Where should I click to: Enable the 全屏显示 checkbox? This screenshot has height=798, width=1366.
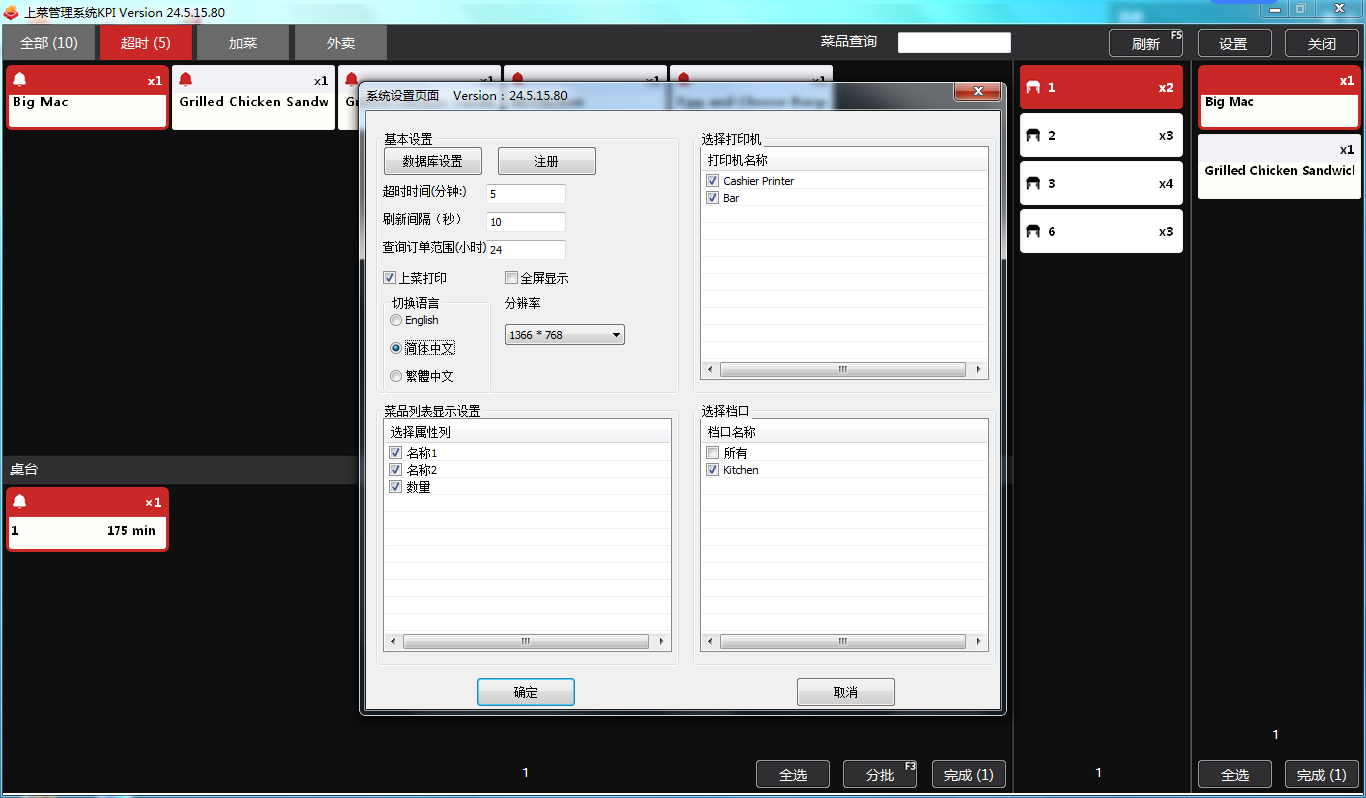point(512,278)
